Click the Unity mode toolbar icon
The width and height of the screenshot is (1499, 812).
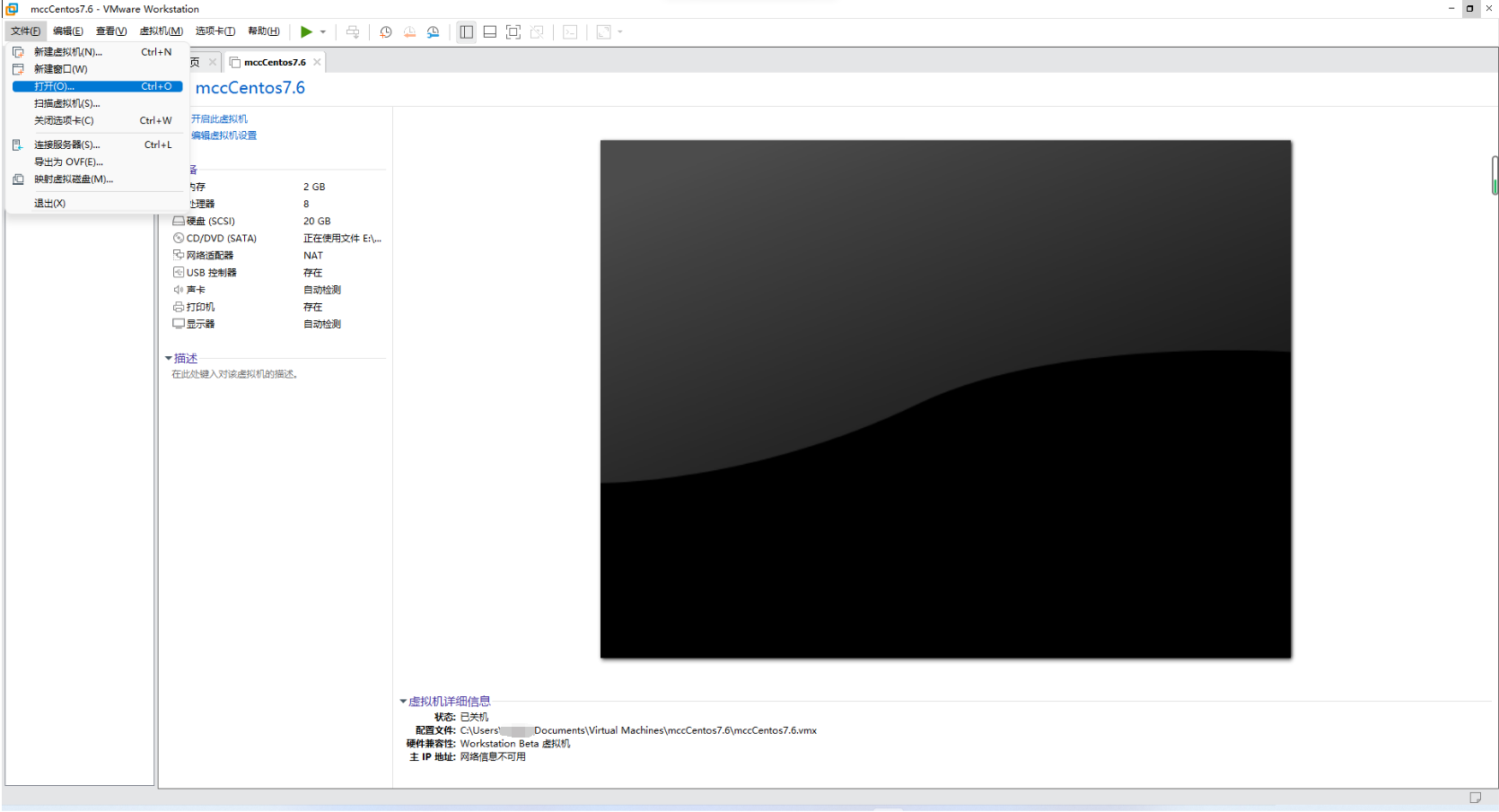[x=537, y=32]
